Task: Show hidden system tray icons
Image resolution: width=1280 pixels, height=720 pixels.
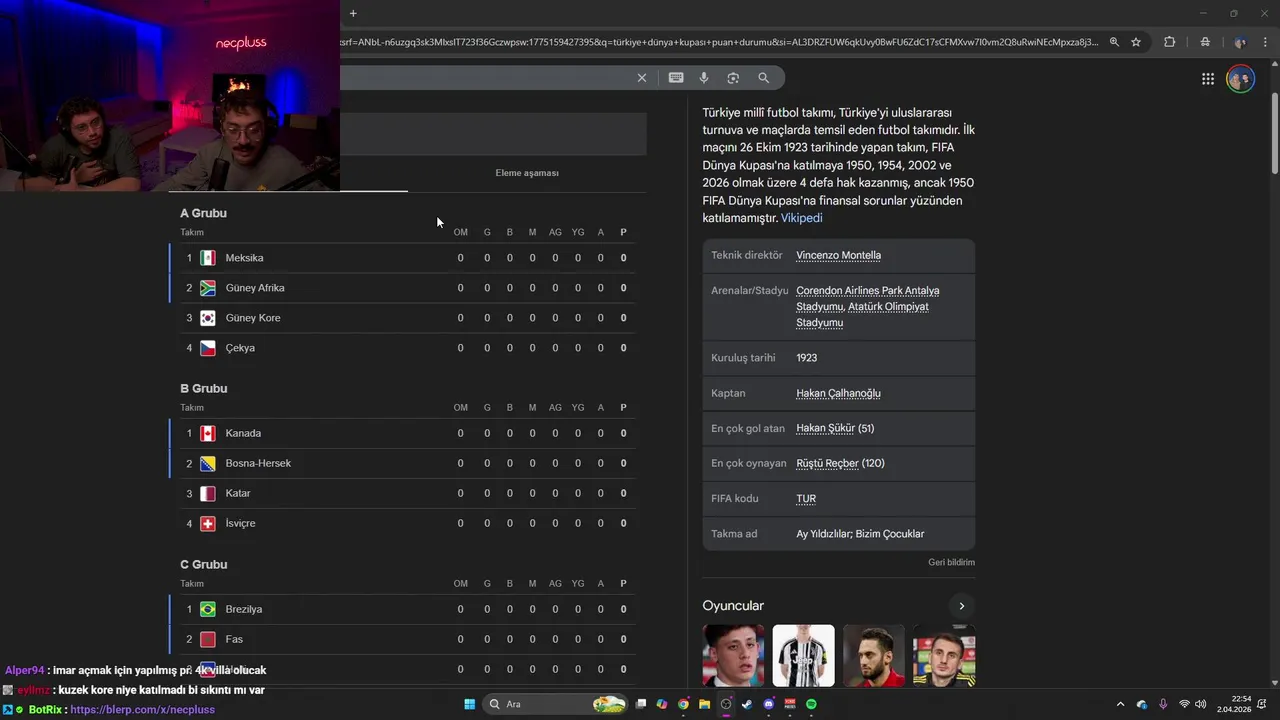Action: pyautogui.click(x=1120, y=704)
